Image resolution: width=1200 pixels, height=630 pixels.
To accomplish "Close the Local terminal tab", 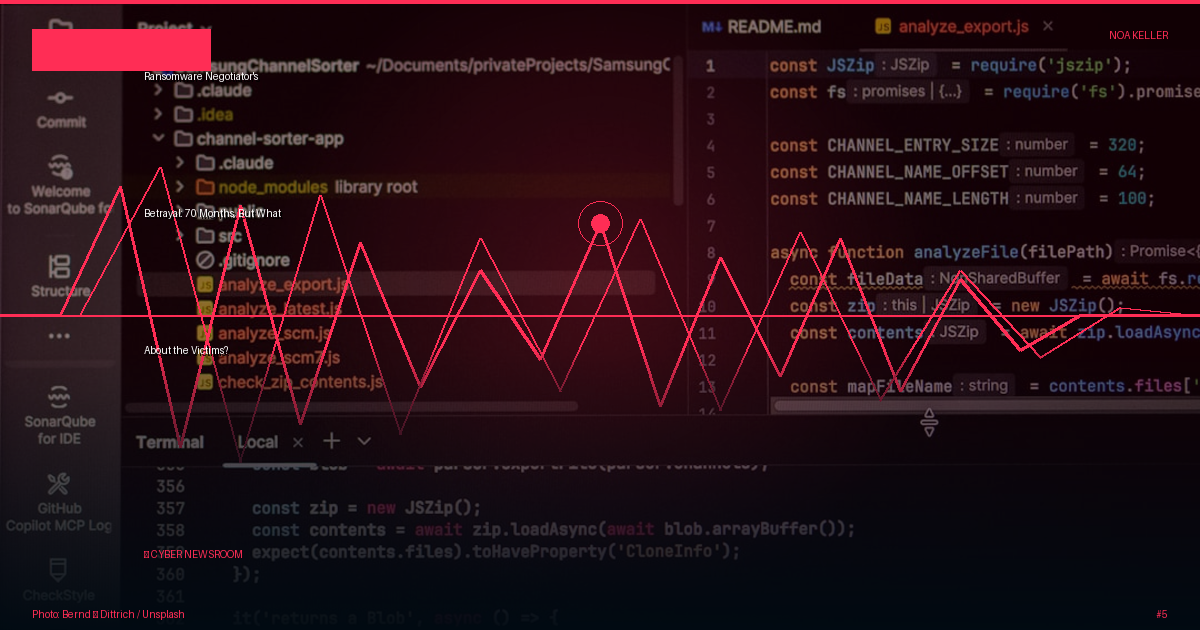I will coord(298,442).
